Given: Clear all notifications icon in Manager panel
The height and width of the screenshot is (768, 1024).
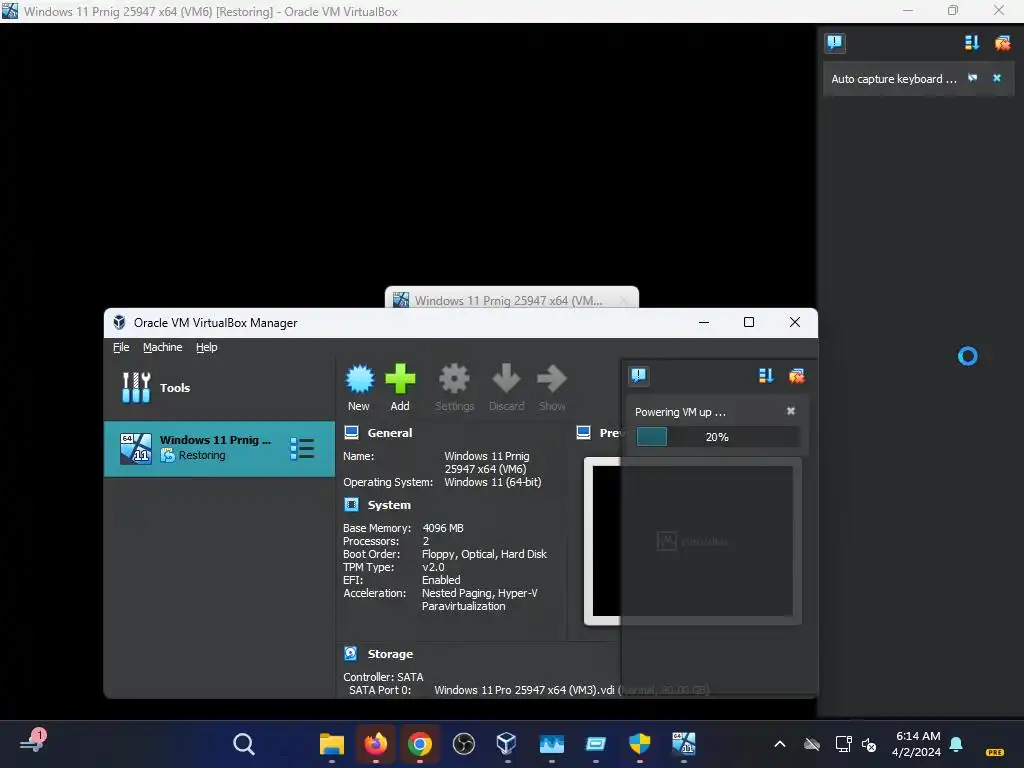Looking at the screenshot, I should click(x=797, y=376).
